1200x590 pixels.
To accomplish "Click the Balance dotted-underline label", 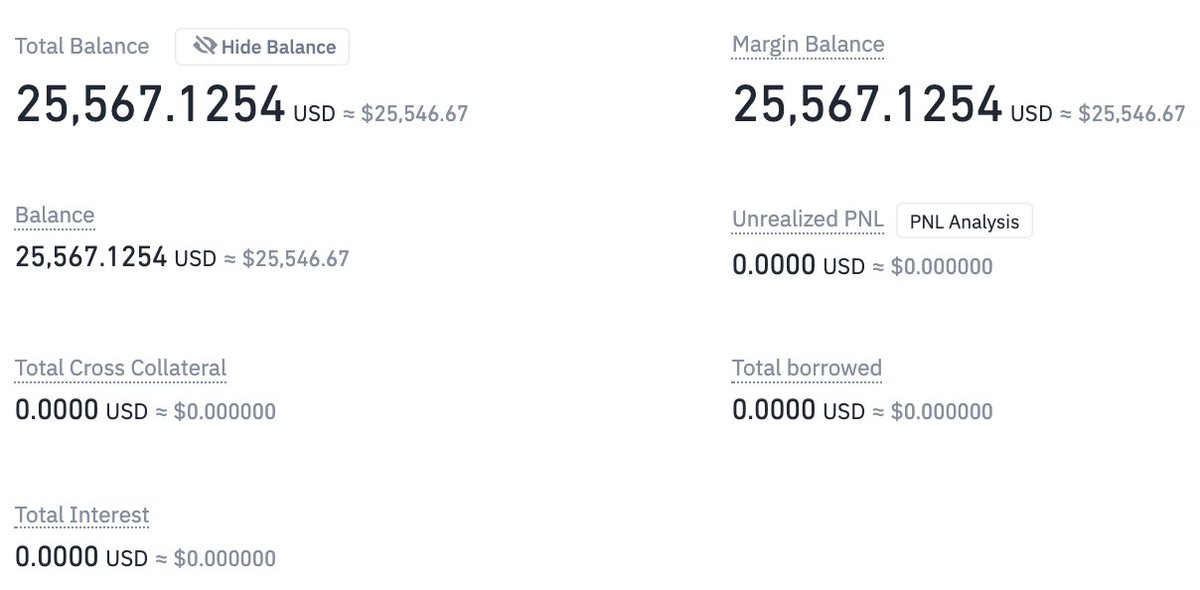I will [x=55, y=215].
